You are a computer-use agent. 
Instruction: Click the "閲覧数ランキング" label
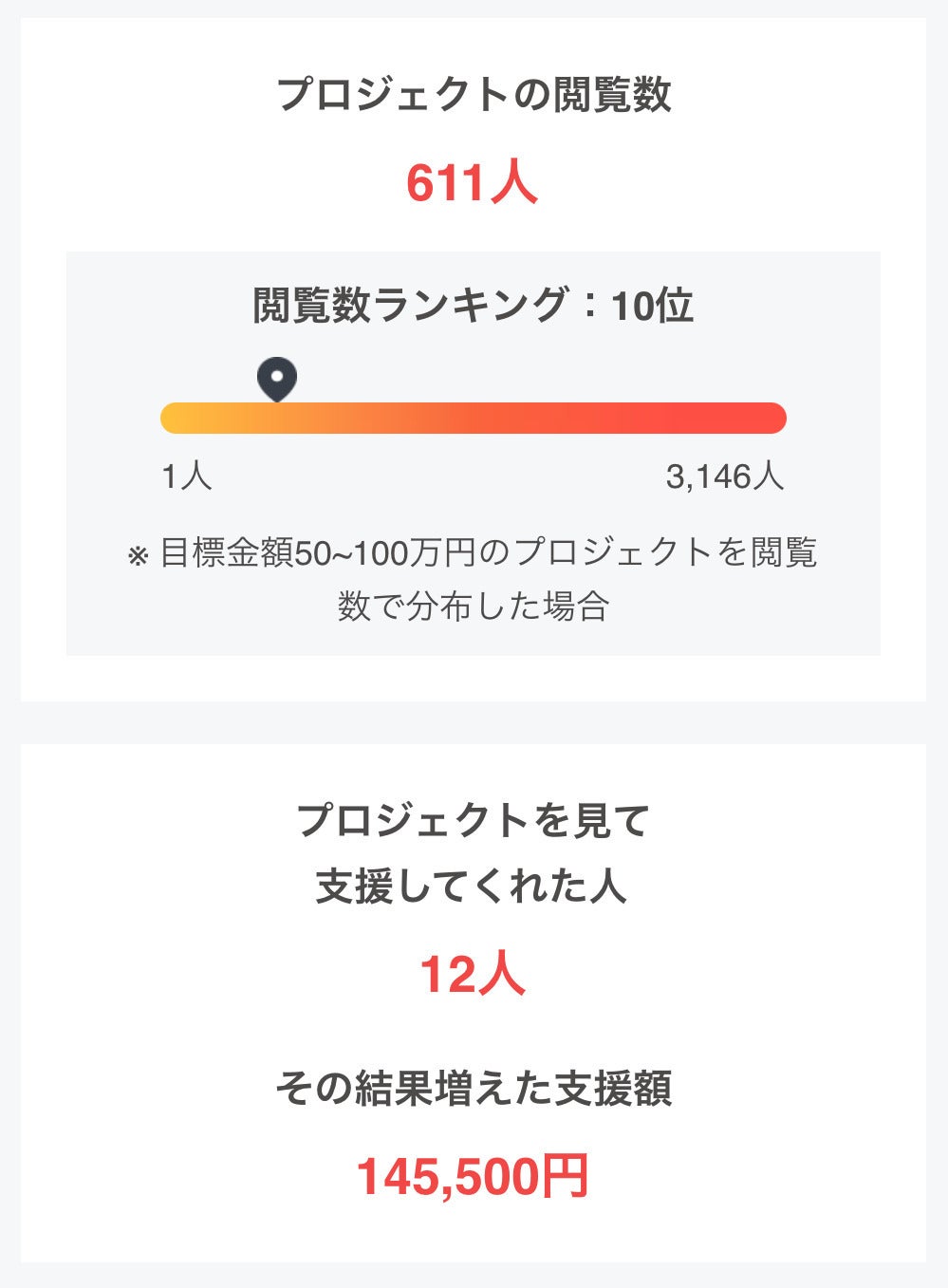click(410, 306)
